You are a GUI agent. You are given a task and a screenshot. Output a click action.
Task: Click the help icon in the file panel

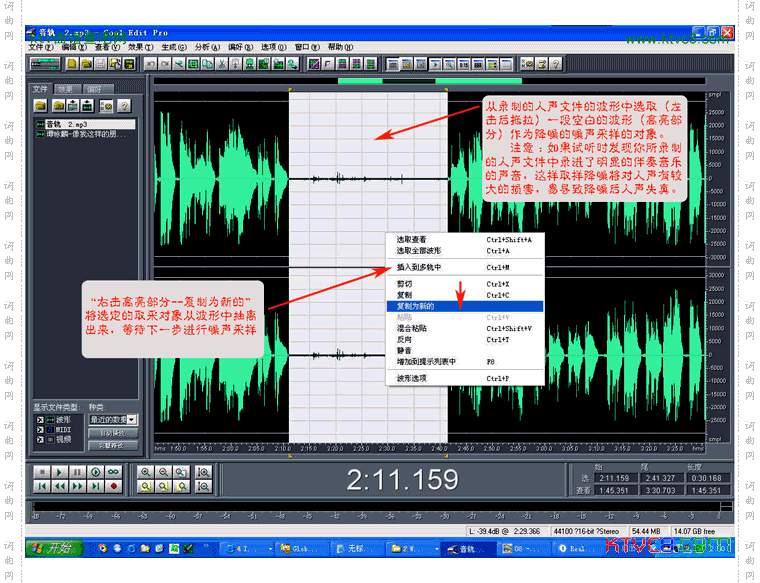(124, 105)
